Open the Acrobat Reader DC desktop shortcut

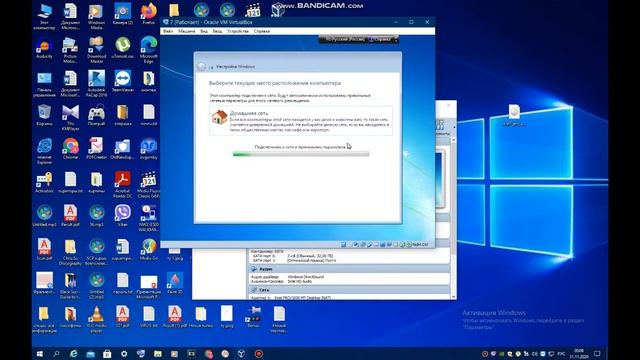(x=122, y=184)
